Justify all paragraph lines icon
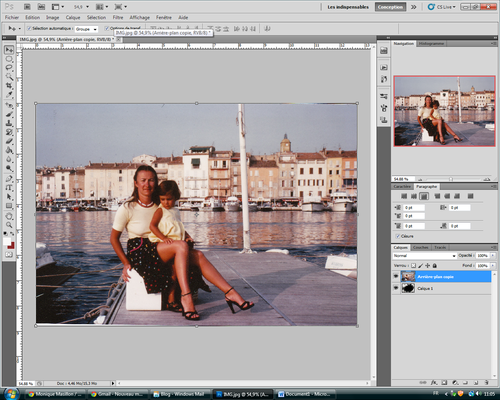The width and height of the screenshot is (500, 400). click(470, 196)
